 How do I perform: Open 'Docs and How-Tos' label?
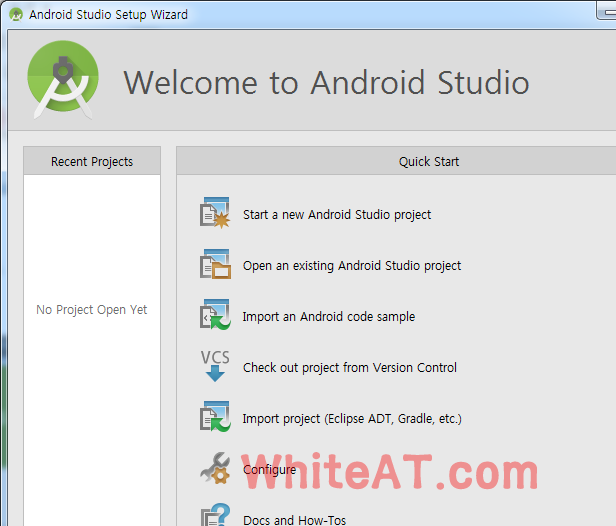point(294,520)
